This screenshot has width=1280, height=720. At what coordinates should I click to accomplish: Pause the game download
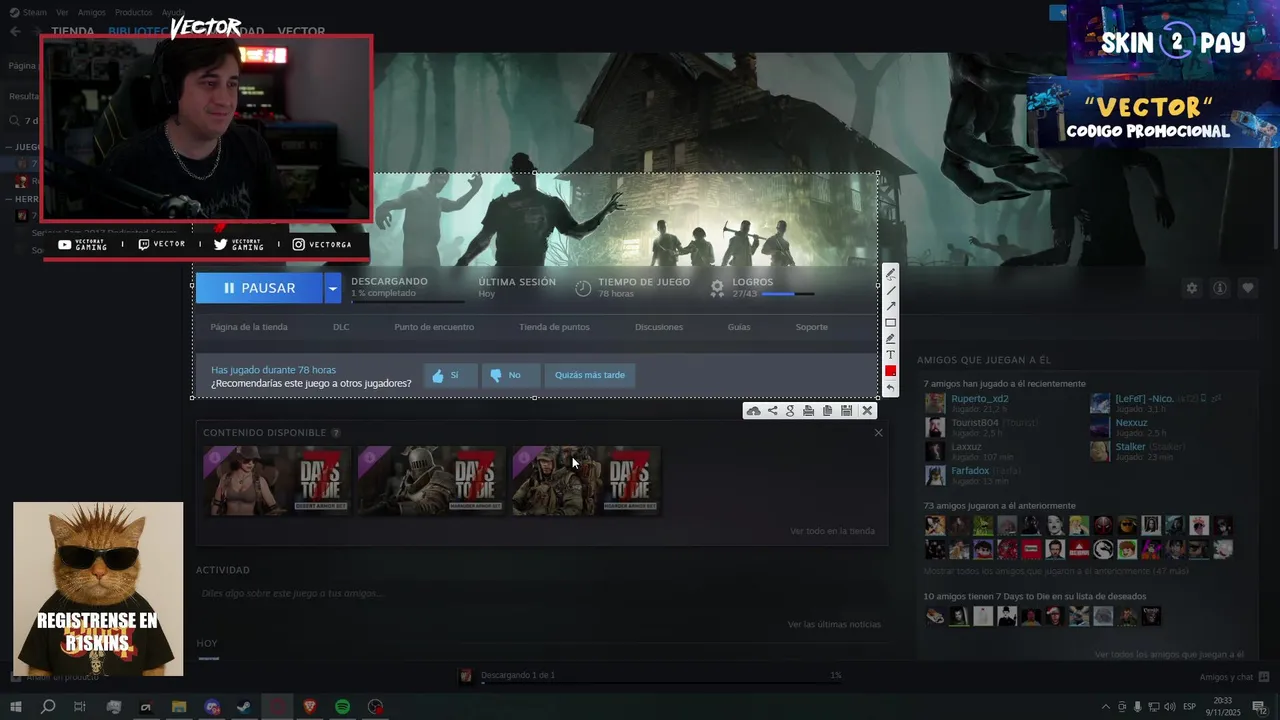pyautogui.click(x=259, y=288)
